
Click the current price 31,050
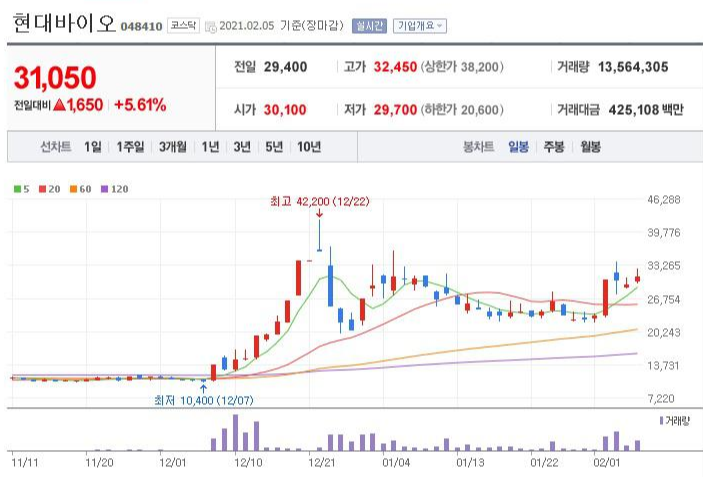pos(55,78)
